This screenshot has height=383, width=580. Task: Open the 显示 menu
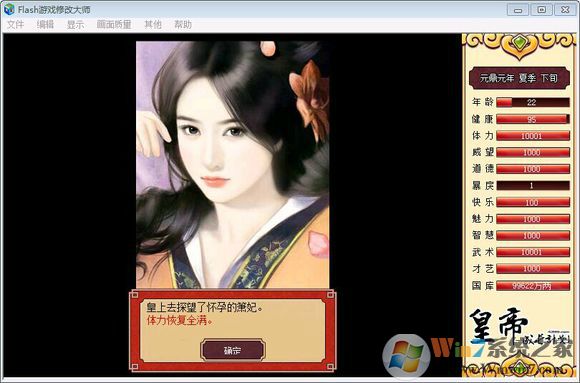click(75, 25)
